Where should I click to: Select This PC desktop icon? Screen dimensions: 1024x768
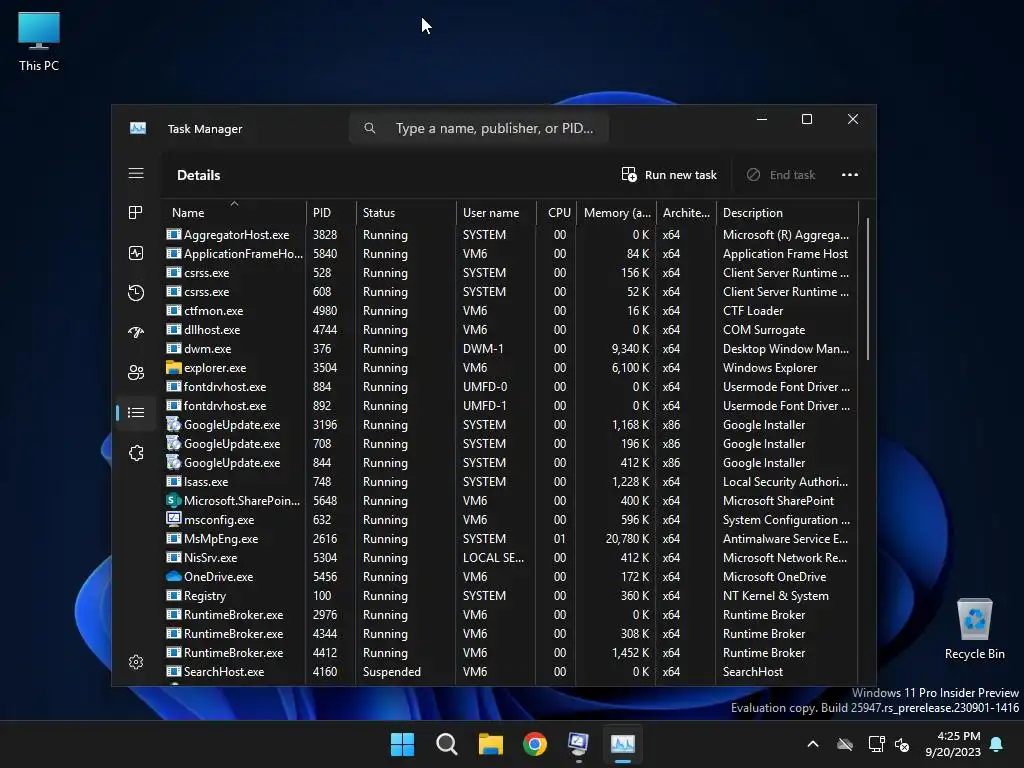(39, 42)
